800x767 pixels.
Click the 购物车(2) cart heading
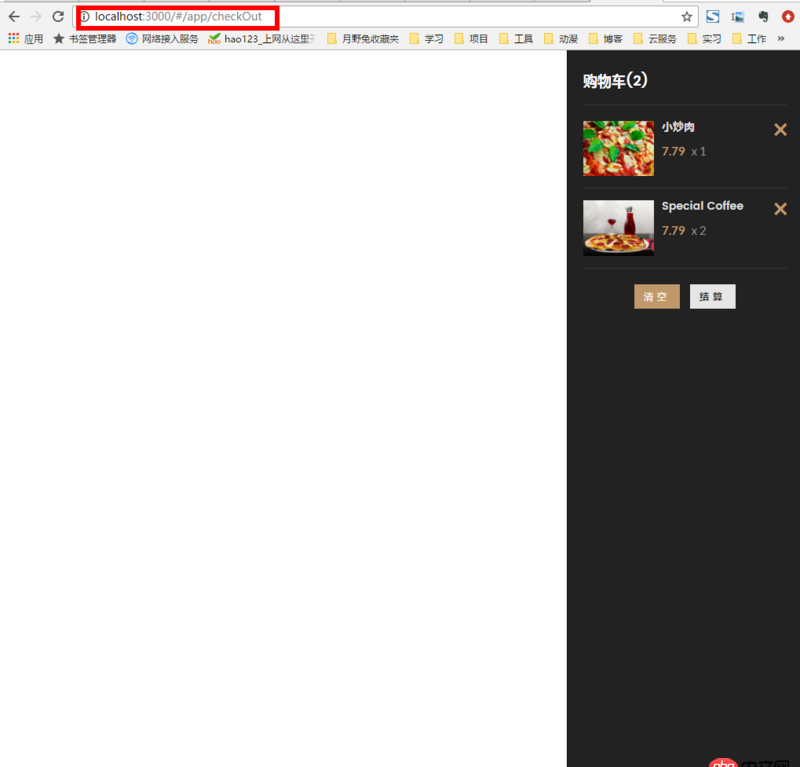point(615,81)
